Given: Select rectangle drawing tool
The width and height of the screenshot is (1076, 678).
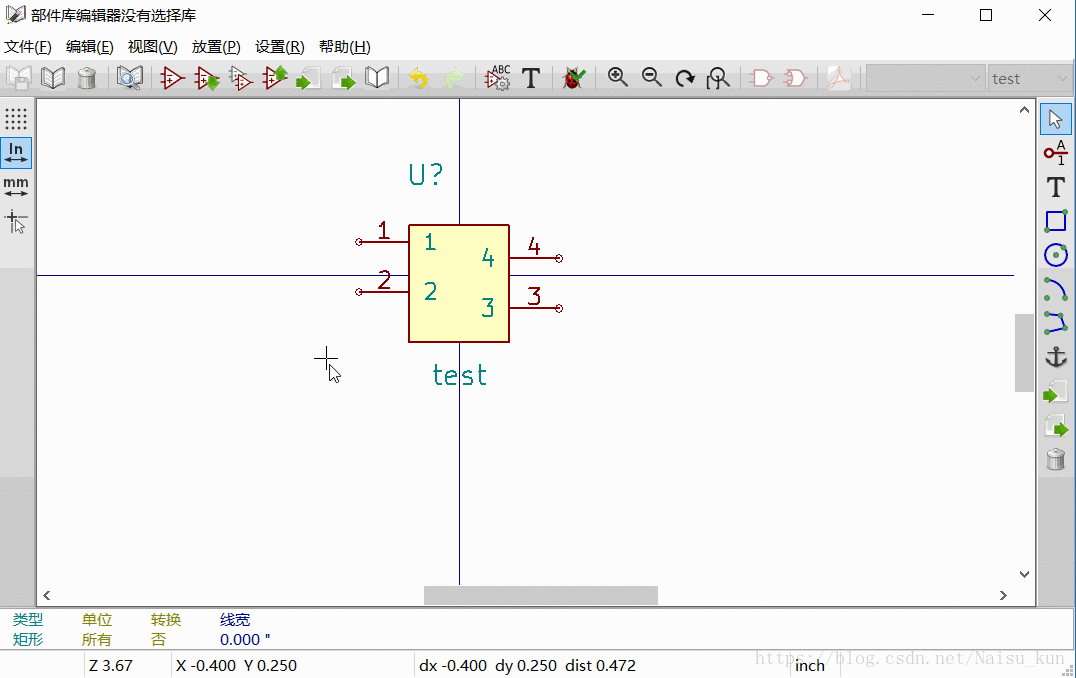Looking at the screenshot, I should coord(1055,221).
